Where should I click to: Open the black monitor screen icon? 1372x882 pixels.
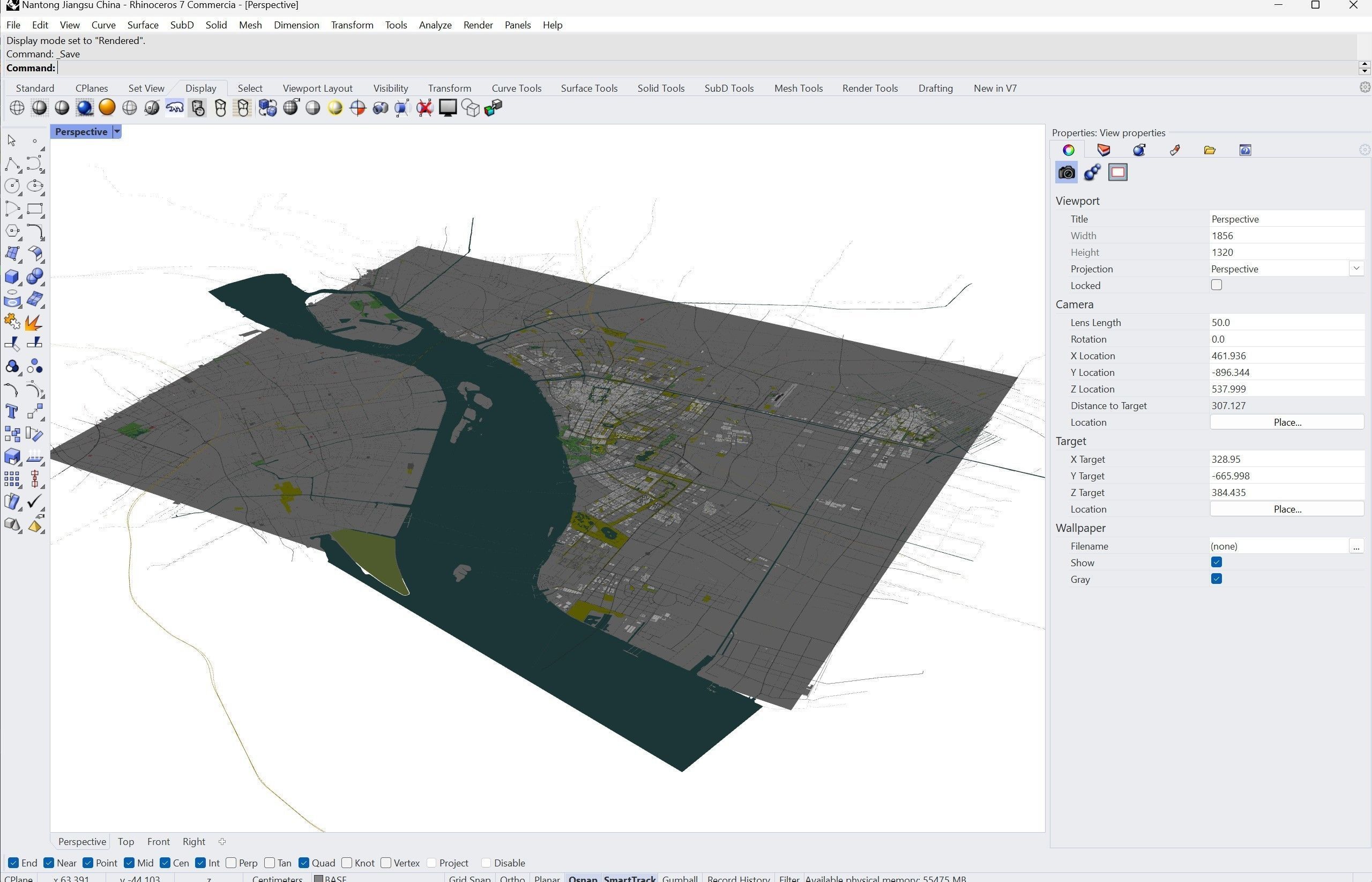tap(448, 108)
